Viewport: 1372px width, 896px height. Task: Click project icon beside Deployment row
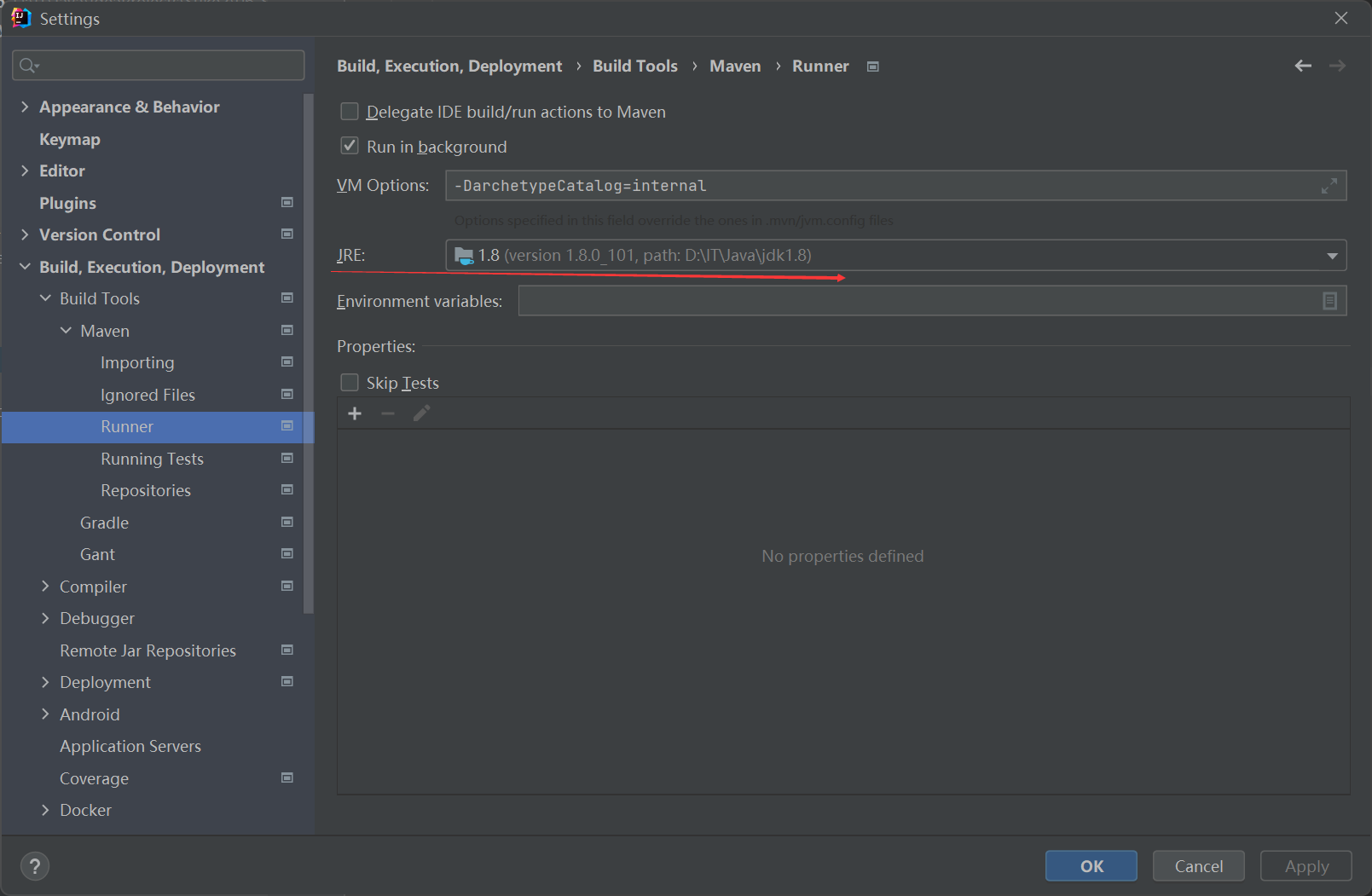tap(287, 681)
